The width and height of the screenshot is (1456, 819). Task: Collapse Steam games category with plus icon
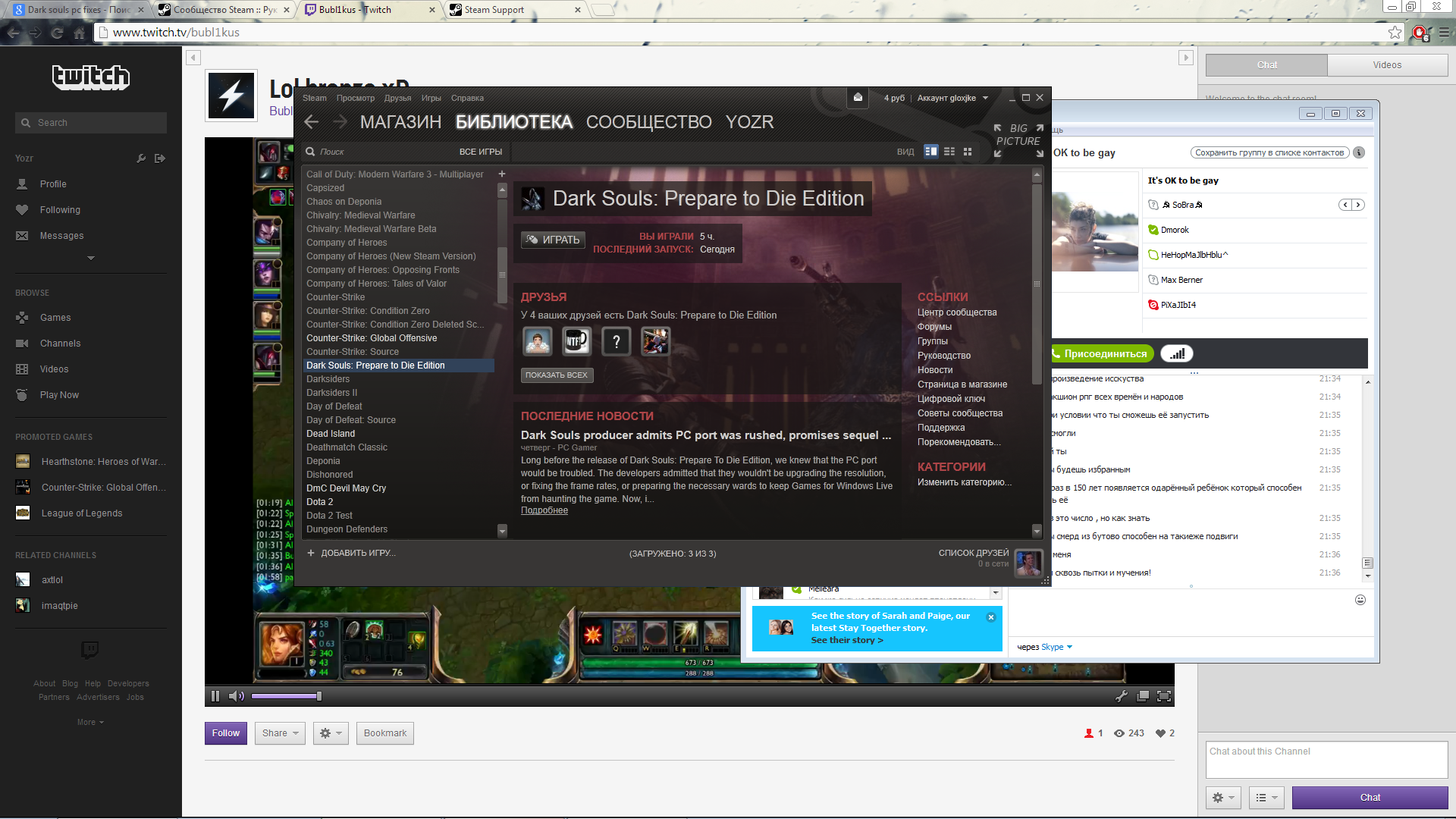(501, 174)
